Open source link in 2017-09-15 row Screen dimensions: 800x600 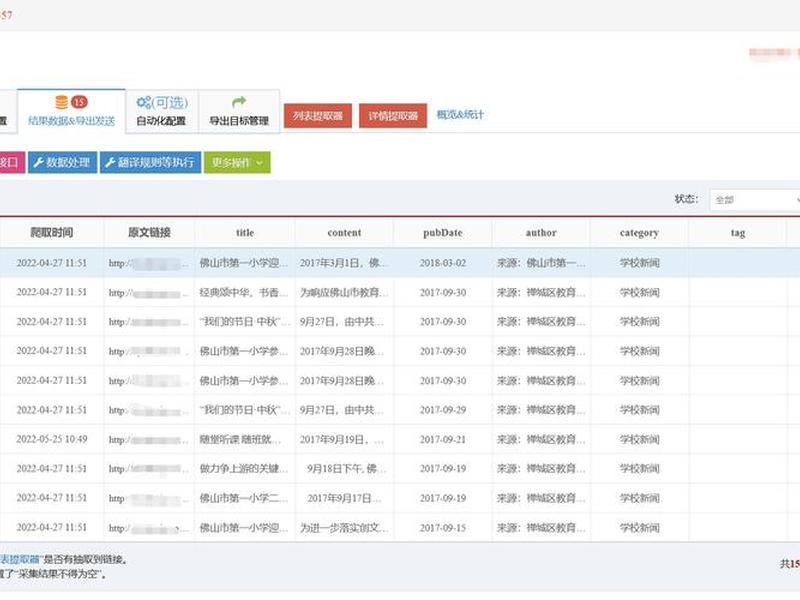tap(148, 528)
